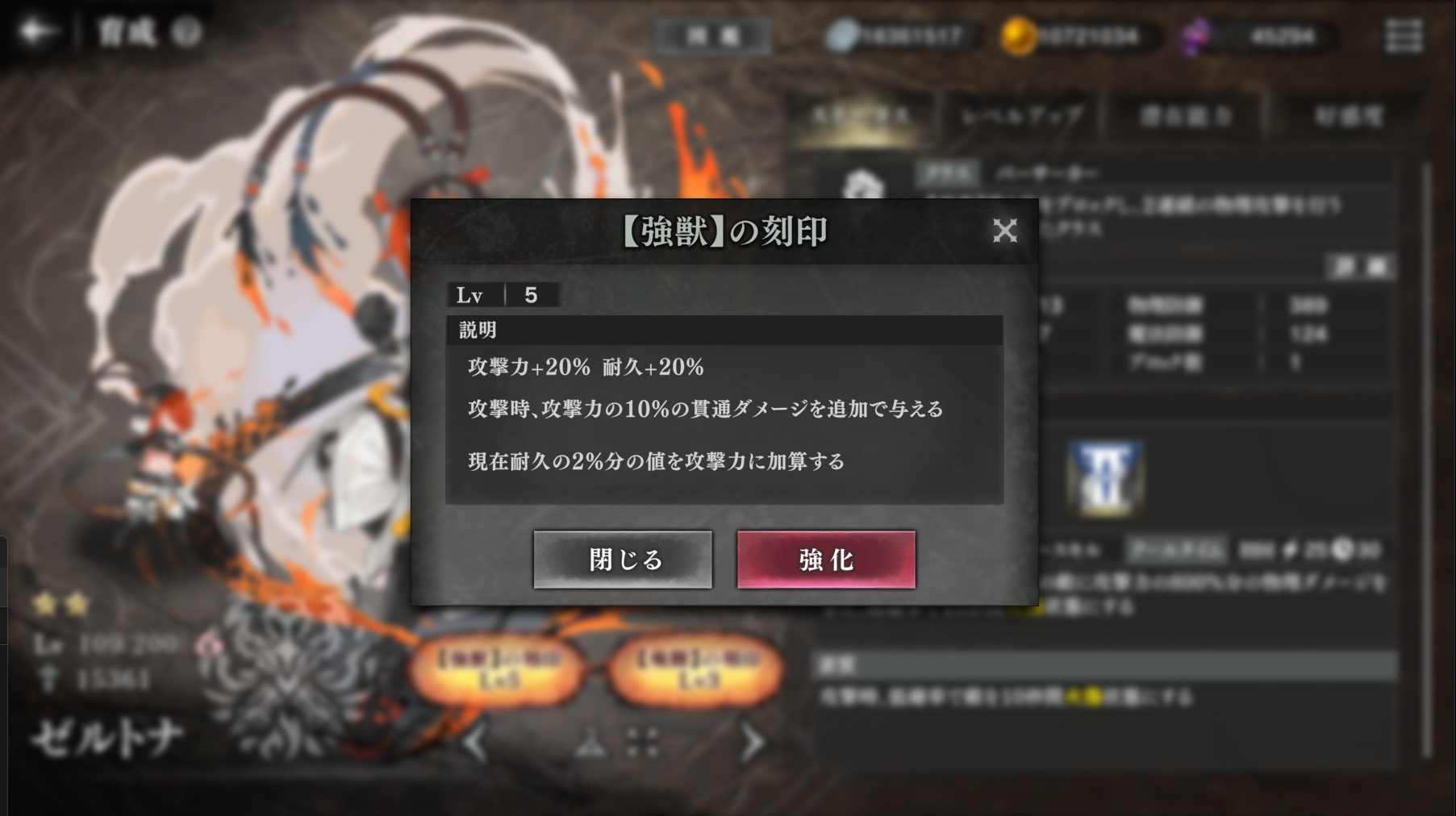This screenshot has width=1456, height=816.
Task: Switch to previous character with left chevron
Action: (476, 742)
